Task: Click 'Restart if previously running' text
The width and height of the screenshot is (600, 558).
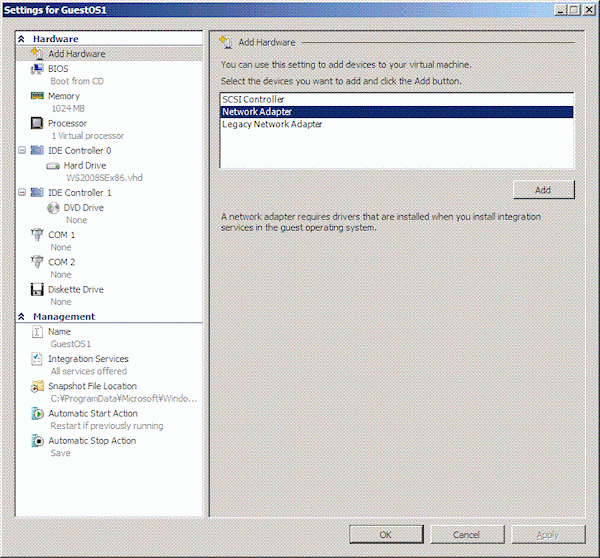Action: pyautogui.click(x=107, y=426)
